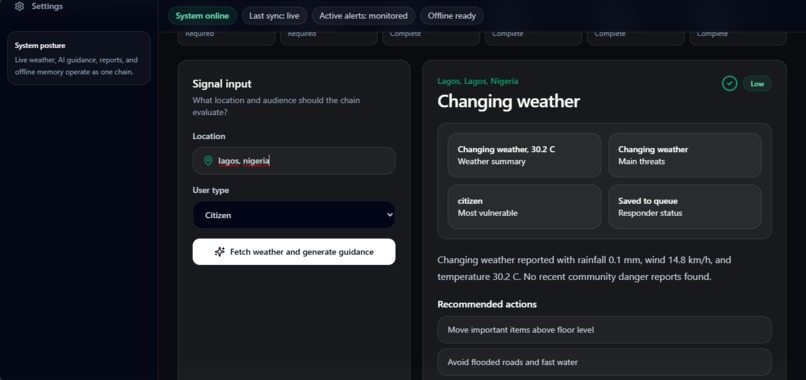Image resolution: width=806 pixels, height=380 pixels.
Task: Click the 'Changing weather' main heading
Action: (508, 101)
